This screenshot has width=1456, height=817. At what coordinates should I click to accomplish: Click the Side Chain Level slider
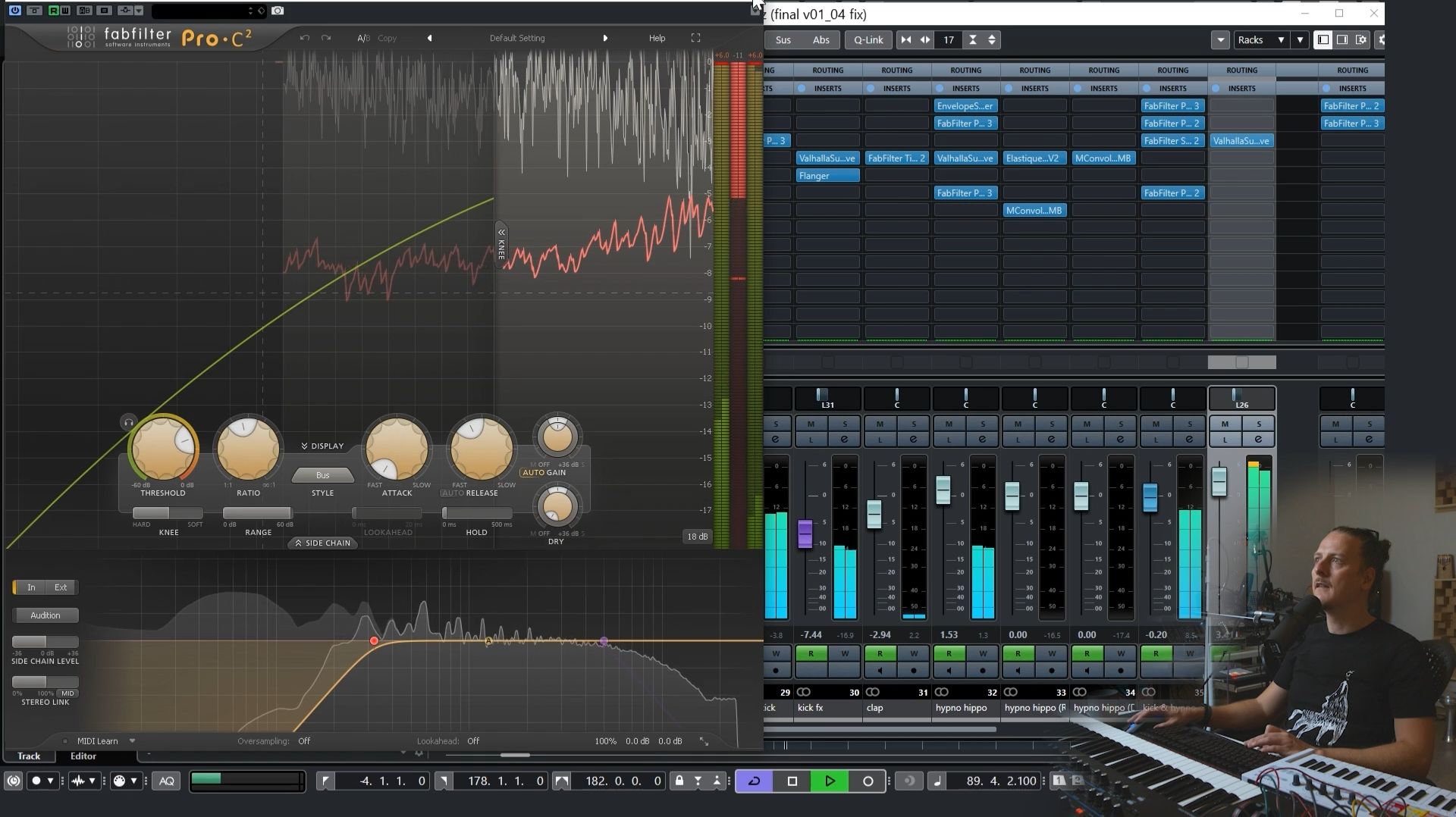(45, 642)
